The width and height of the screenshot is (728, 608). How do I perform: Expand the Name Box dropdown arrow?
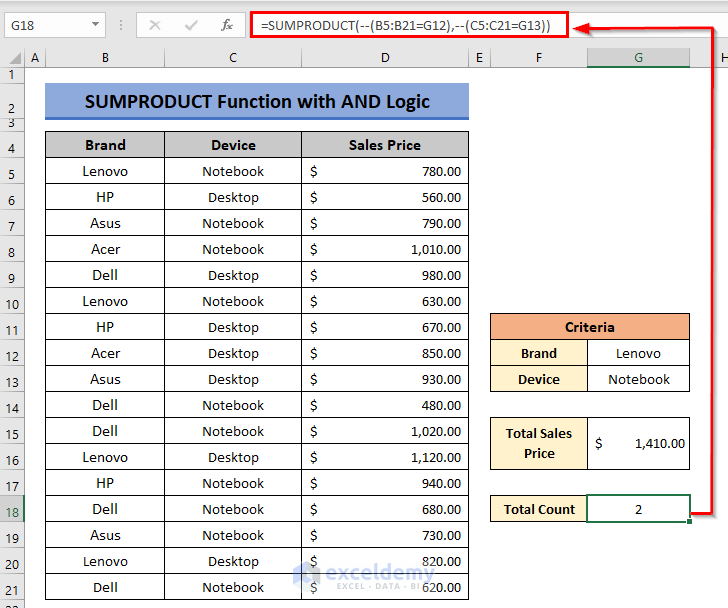(x=95, y=25)
